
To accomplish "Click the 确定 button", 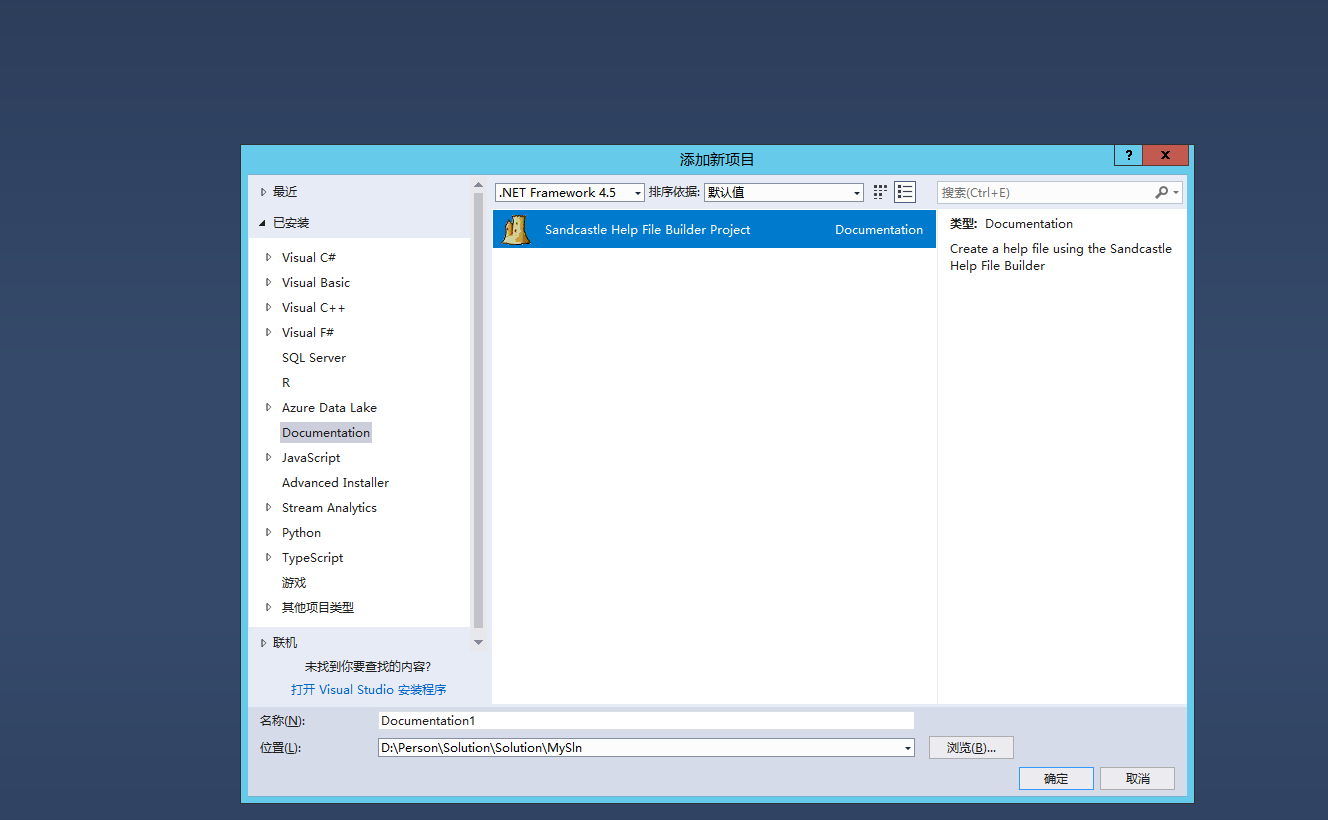I will click(1056, 779).
